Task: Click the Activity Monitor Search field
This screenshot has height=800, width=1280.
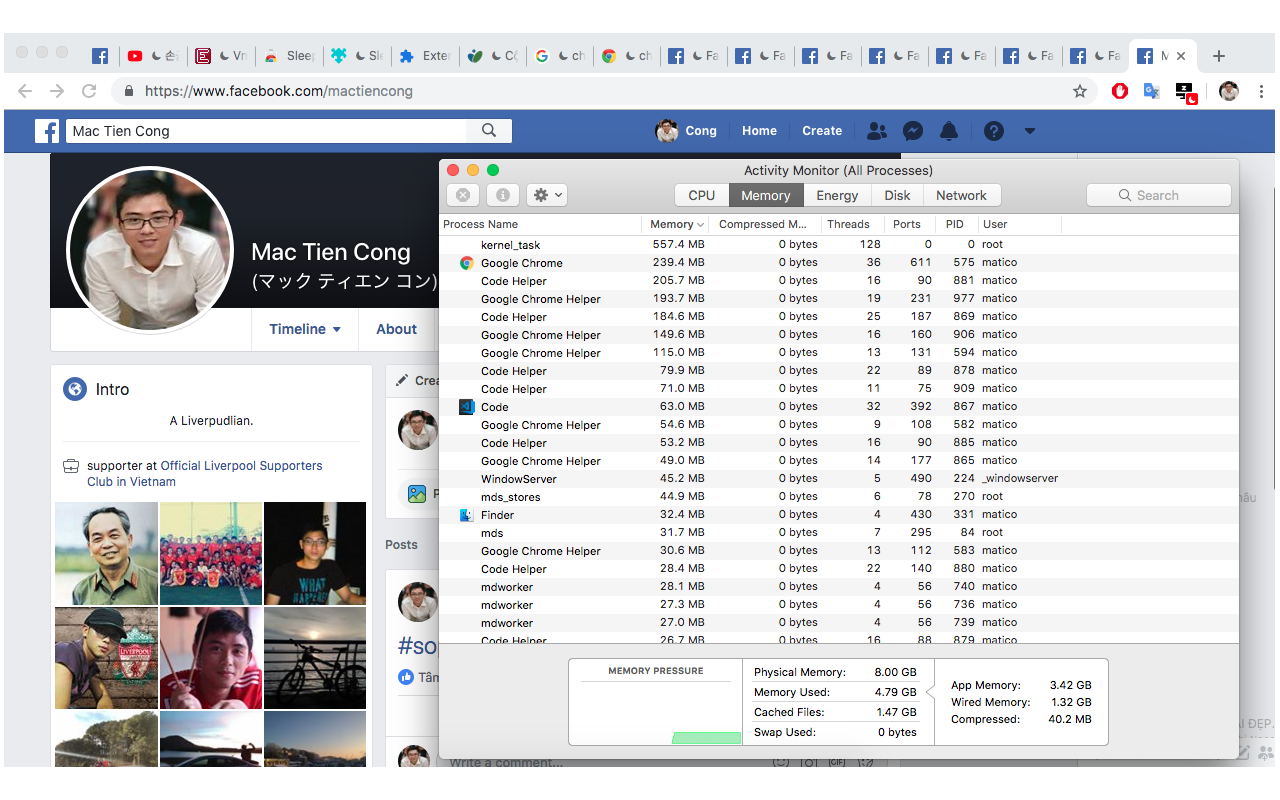Action: point(1158,195)
